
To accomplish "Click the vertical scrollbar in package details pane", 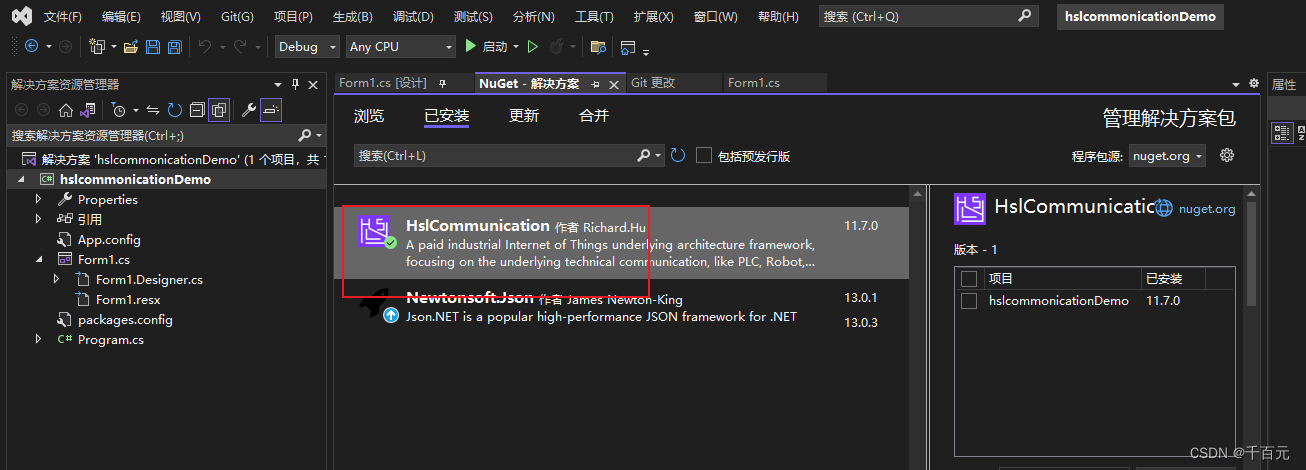I will pos(1250,252).
